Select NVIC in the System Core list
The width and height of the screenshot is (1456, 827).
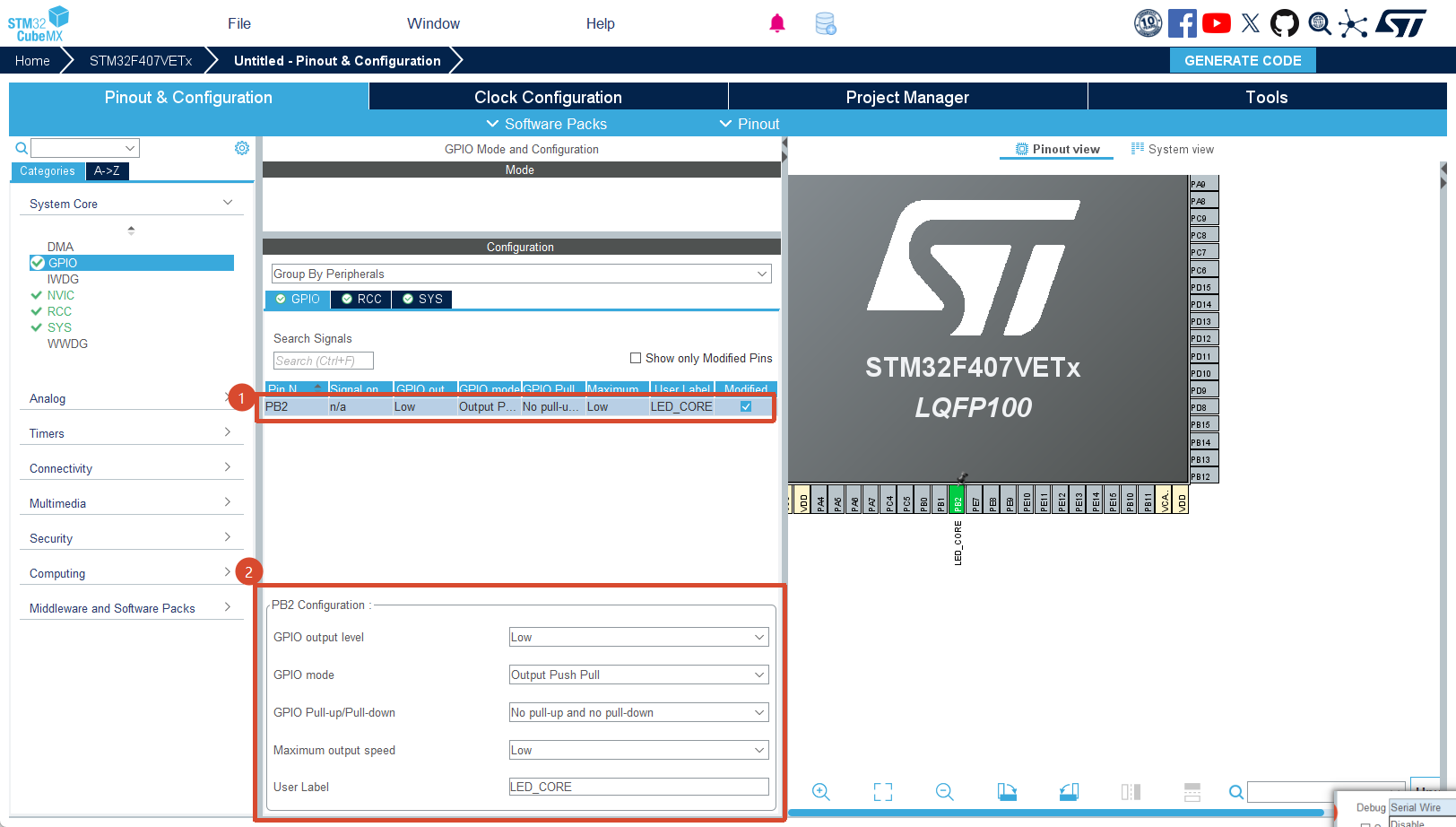click(61, 295)
